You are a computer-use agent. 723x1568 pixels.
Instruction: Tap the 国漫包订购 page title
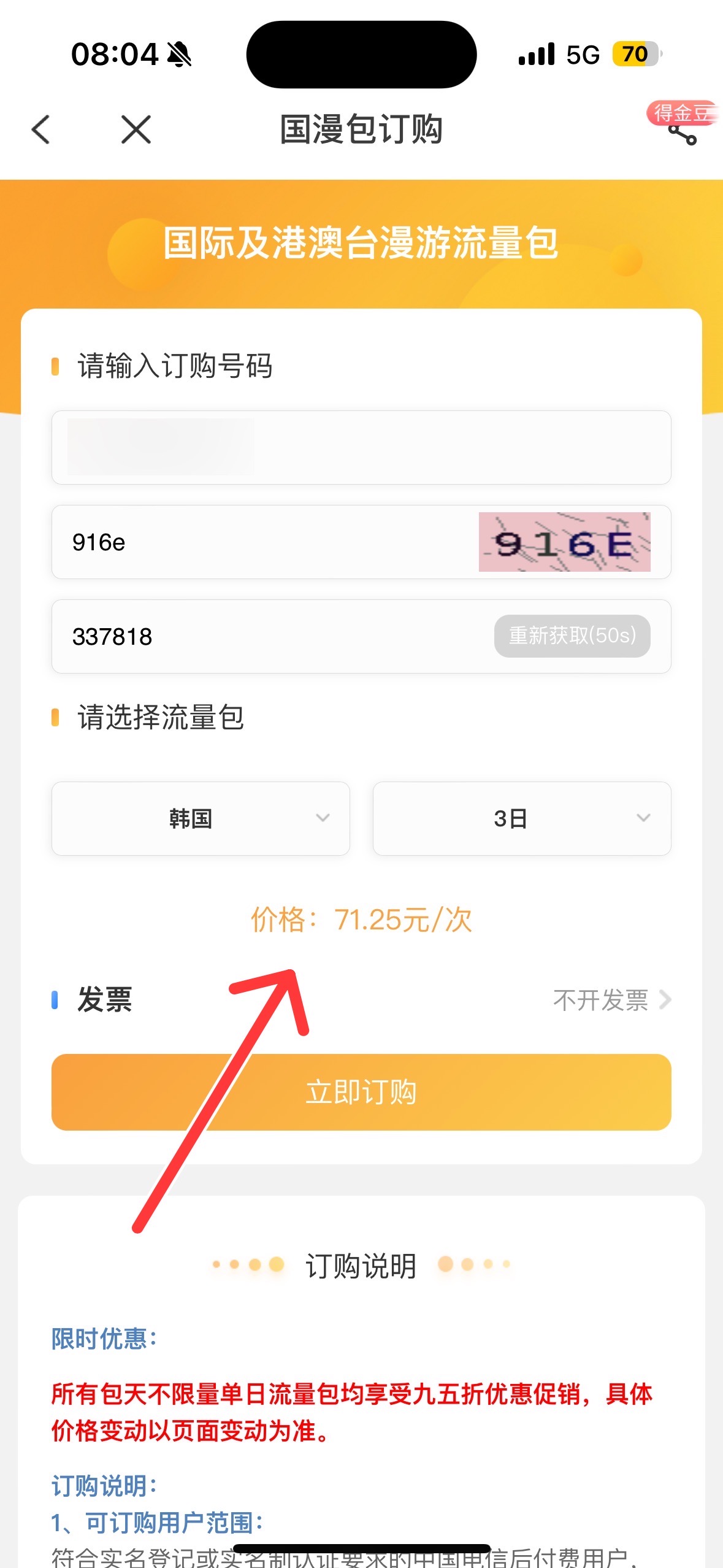pyautogui.click(x=361, y=129)
